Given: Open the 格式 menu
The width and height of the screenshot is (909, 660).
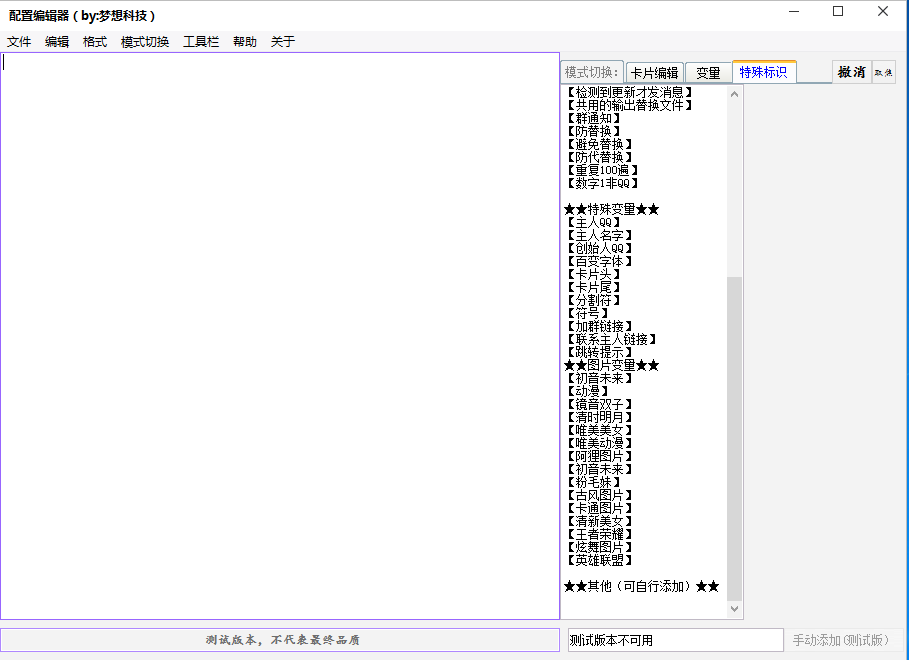Looking at the screenshot, I should pos(95,41).
